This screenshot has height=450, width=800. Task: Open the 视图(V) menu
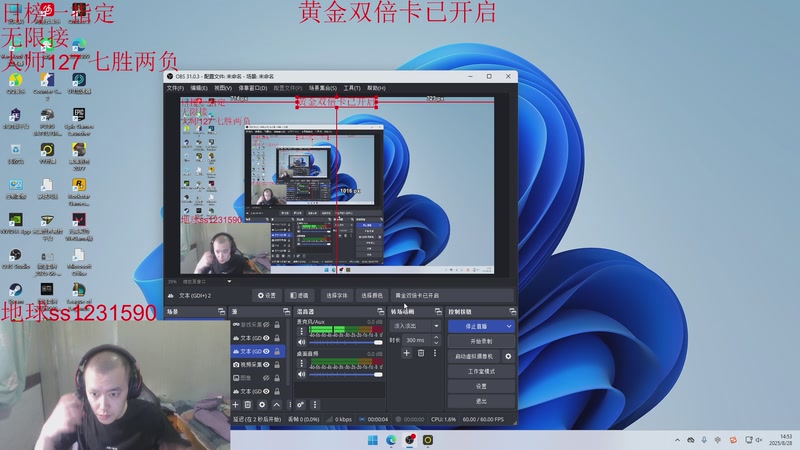click(x=223, y=88)
